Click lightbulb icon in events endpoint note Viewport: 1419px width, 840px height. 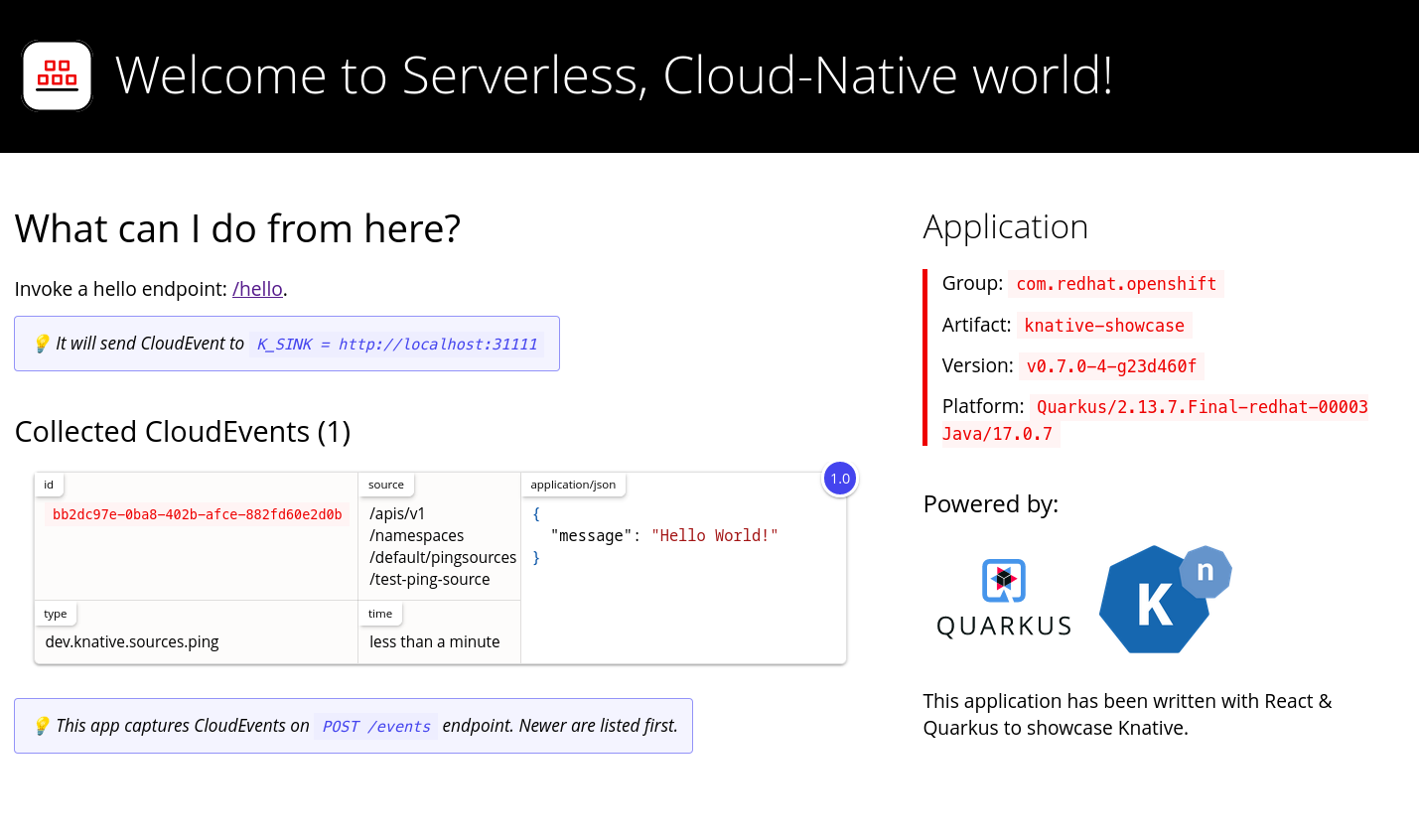42,726
